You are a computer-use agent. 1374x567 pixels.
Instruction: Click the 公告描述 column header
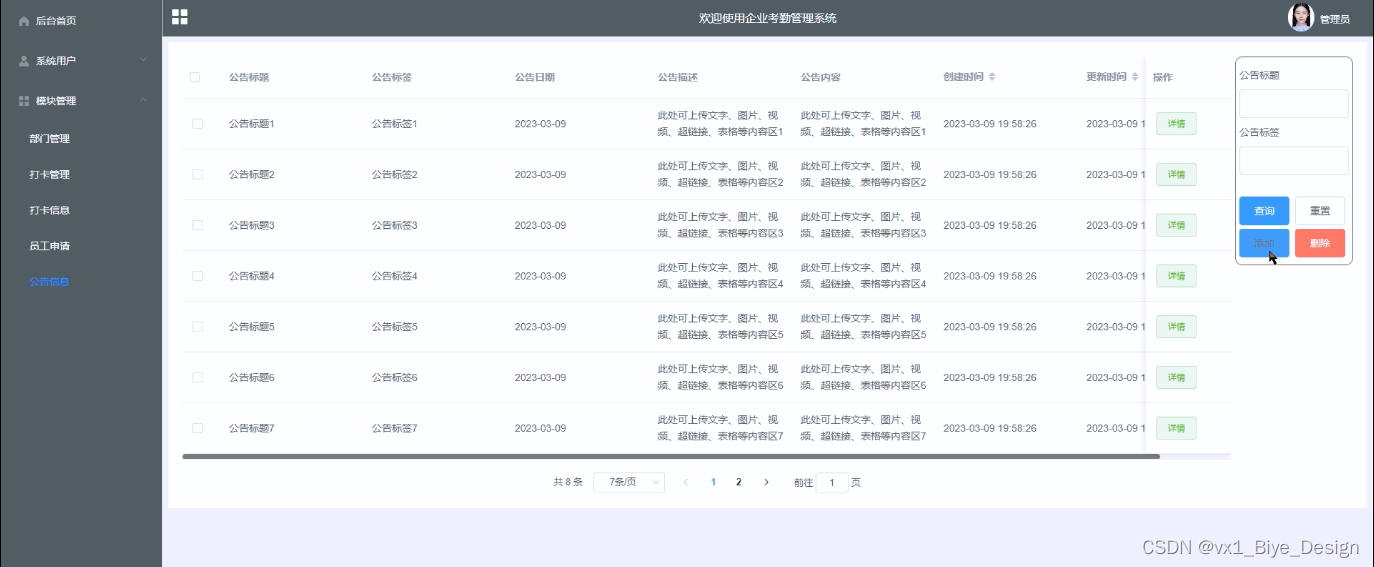(x=677, y=77)
